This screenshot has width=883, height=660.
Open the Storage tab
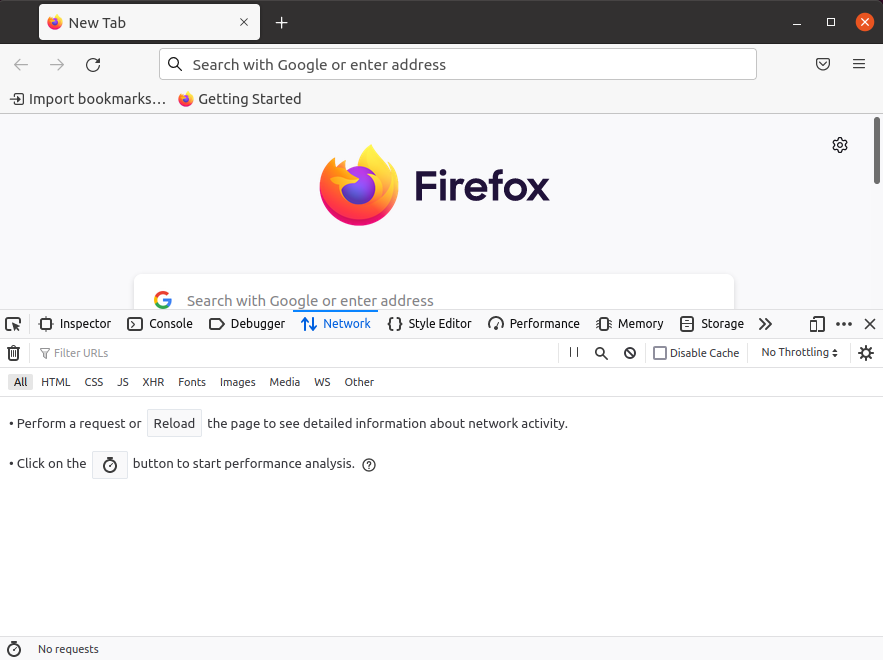point(712,324)
